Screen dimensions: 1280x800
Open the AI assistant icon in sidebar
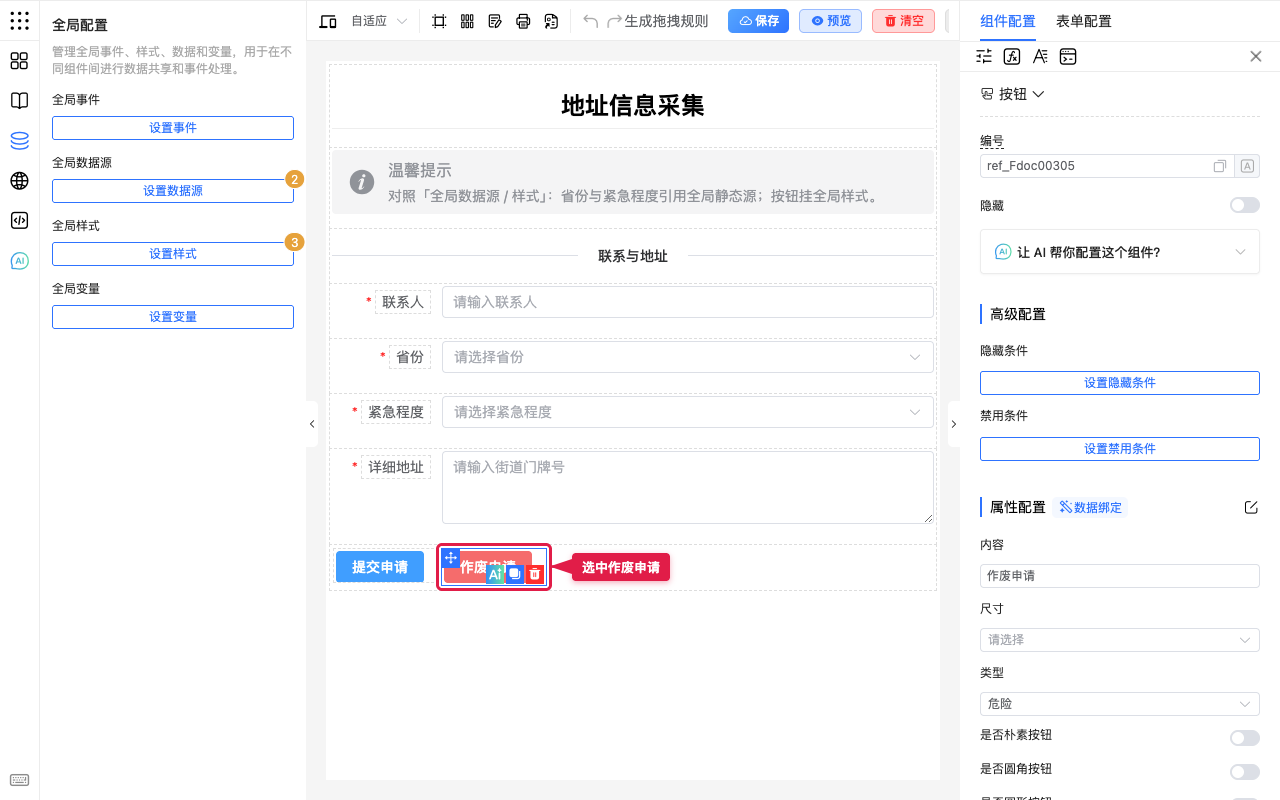(x=19, y=261)
